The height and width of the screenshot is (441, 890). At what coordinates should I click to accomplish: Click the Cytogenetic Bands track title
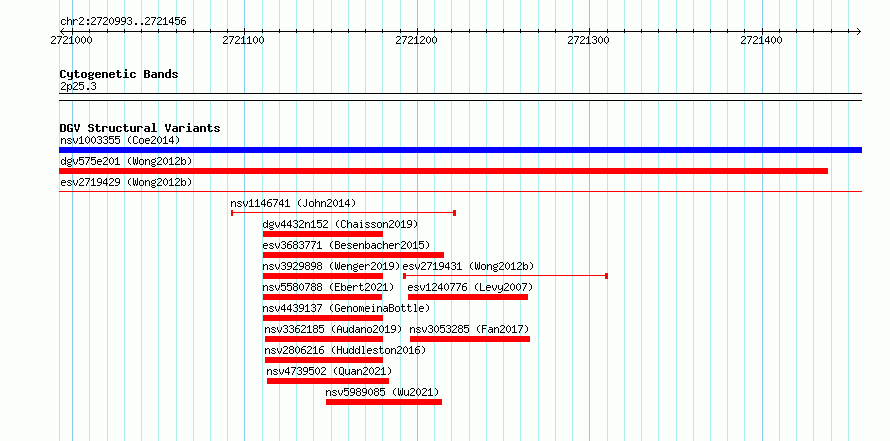(119, 74)
